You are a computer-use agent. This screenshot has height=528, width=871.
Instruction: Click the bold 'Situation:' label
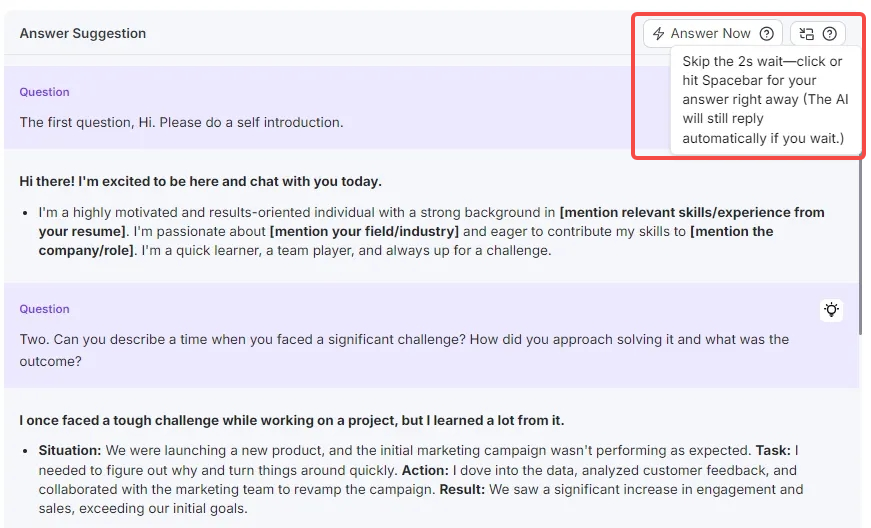(x=70, y=451)
